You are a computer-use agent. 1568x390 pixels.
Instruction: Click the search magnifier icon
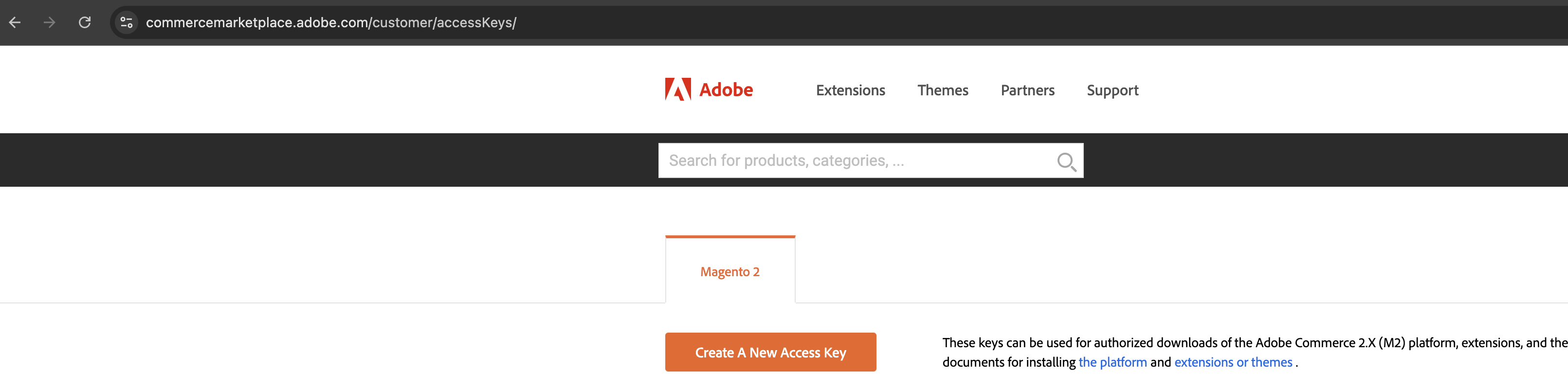pyautogui.click(x=1066, y=161)
